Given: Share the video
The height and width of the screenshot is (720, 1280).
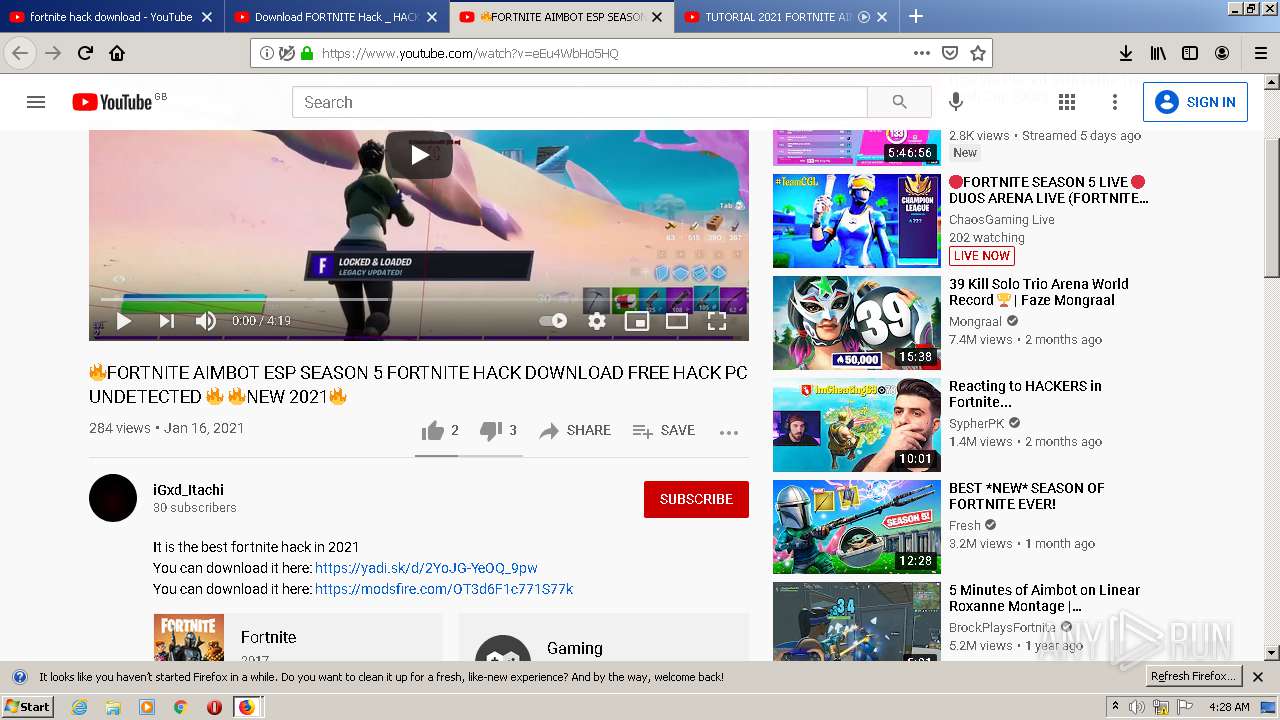Looking at the screenshot, I should pos(575,430).
